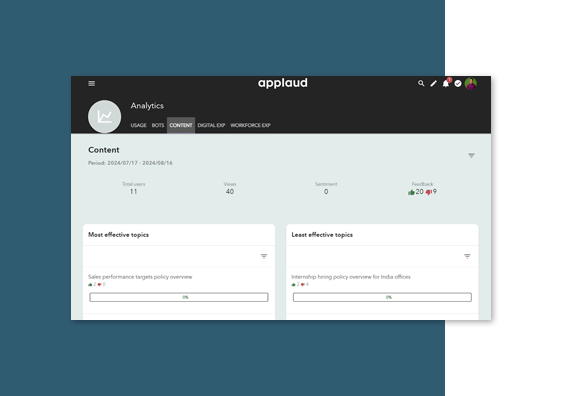This screenshot has height=396, width=562.
Task: Click the Analytics chart circle icon
Action: pyautogui.click(x=105, y=116)
